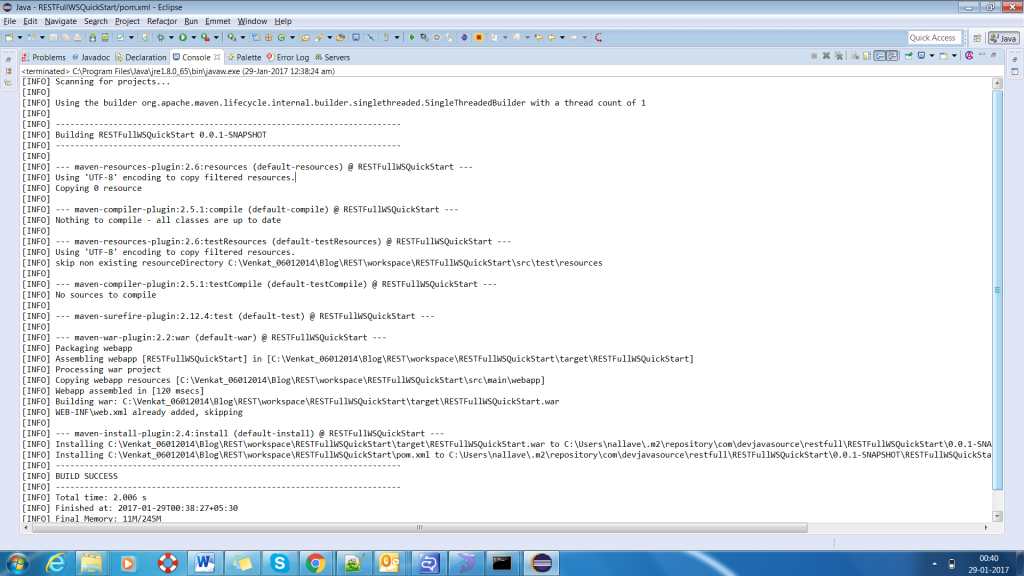This screenshot has width=1024, height=576.
Task: Click the New file toolbar icon
Action: (x=9, y=38)
